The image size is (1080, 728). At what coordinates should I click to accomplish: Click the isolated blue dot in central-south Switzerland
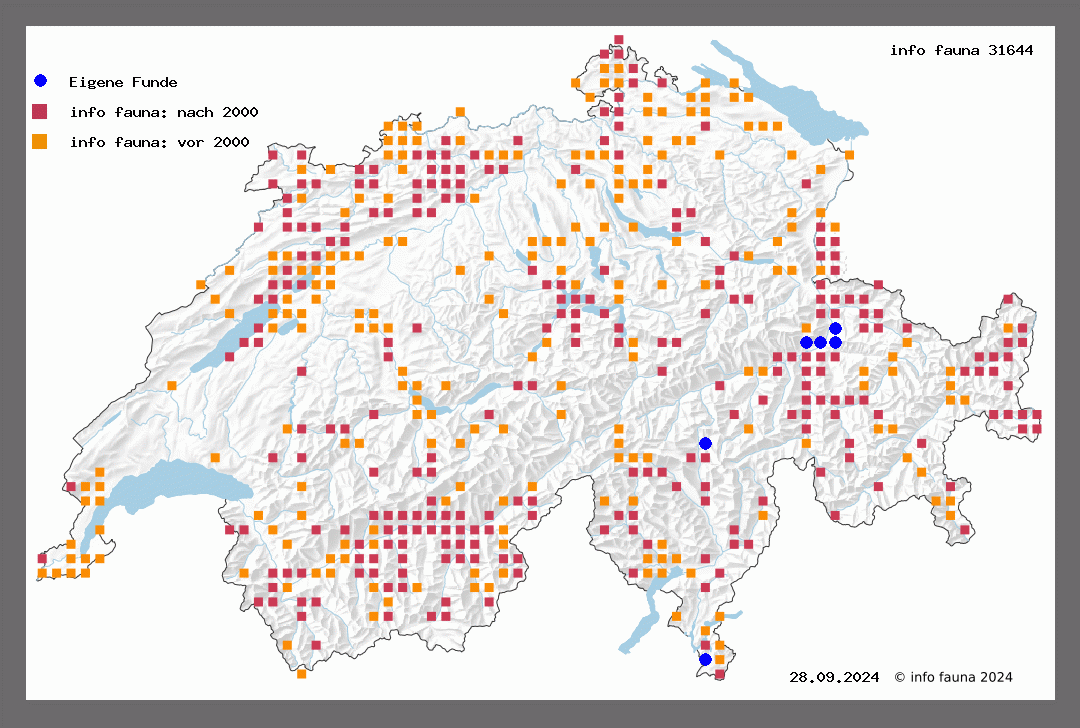[x=705, y=443]
